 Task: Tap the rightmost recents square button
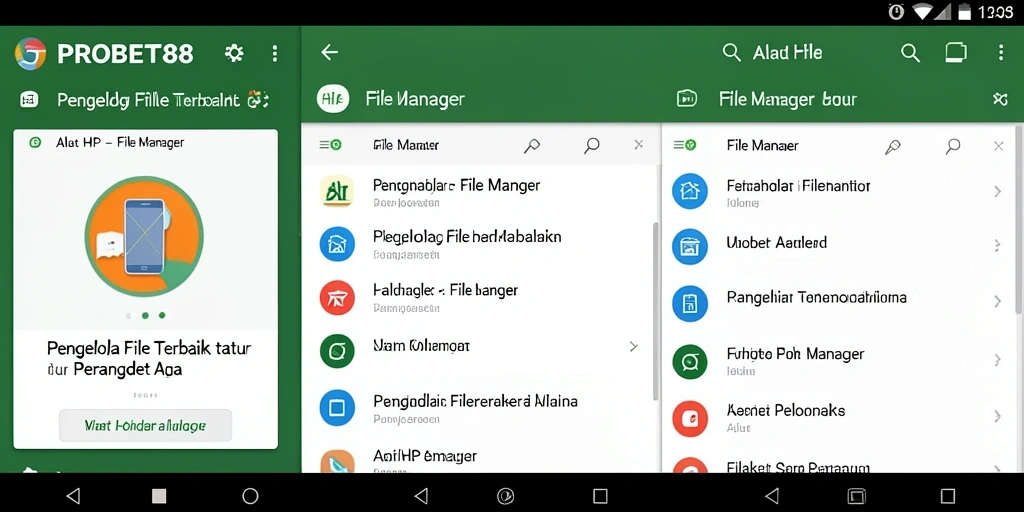click(x=948, y=496)
